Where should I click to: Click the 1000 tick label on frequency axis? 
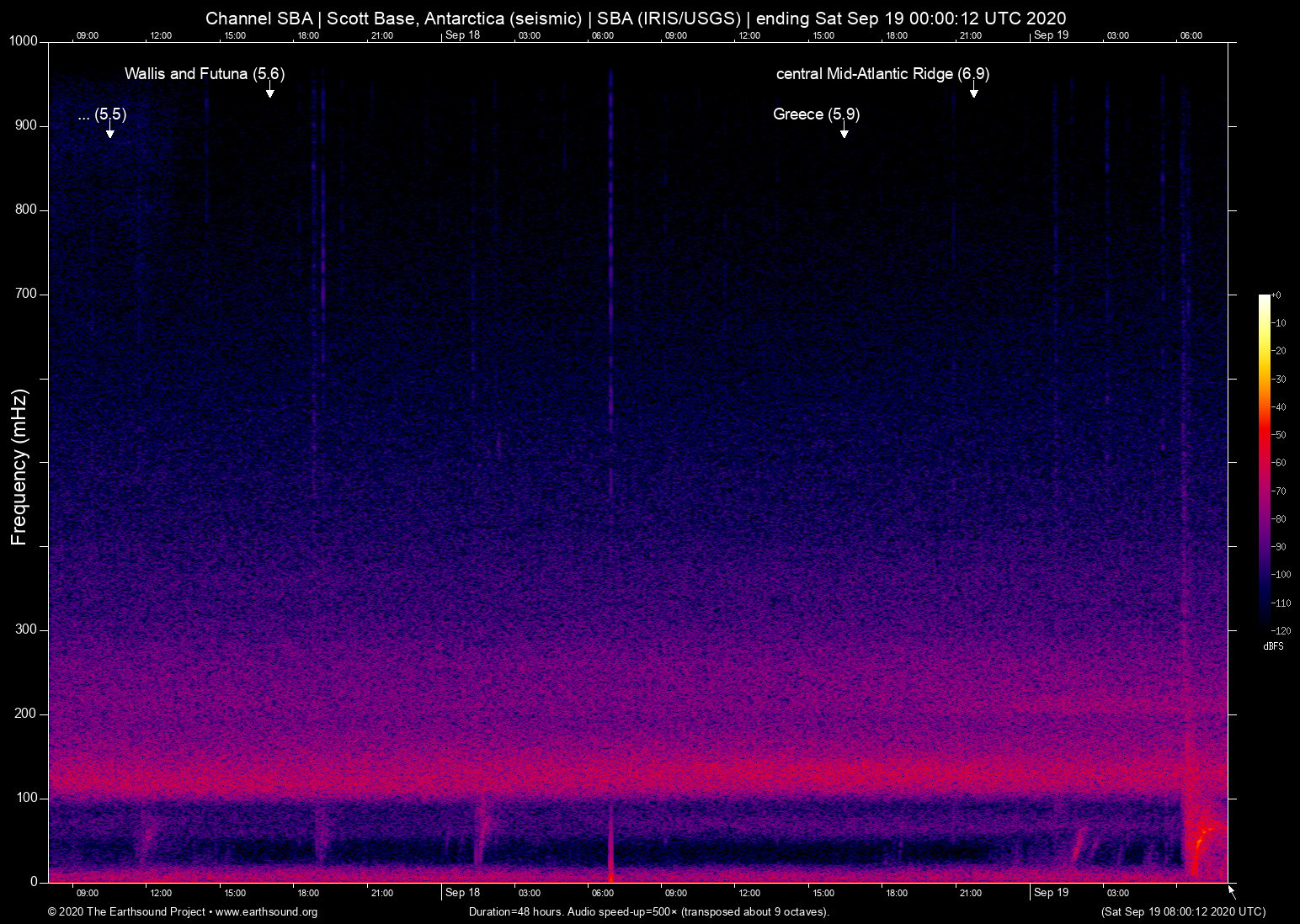23,41
